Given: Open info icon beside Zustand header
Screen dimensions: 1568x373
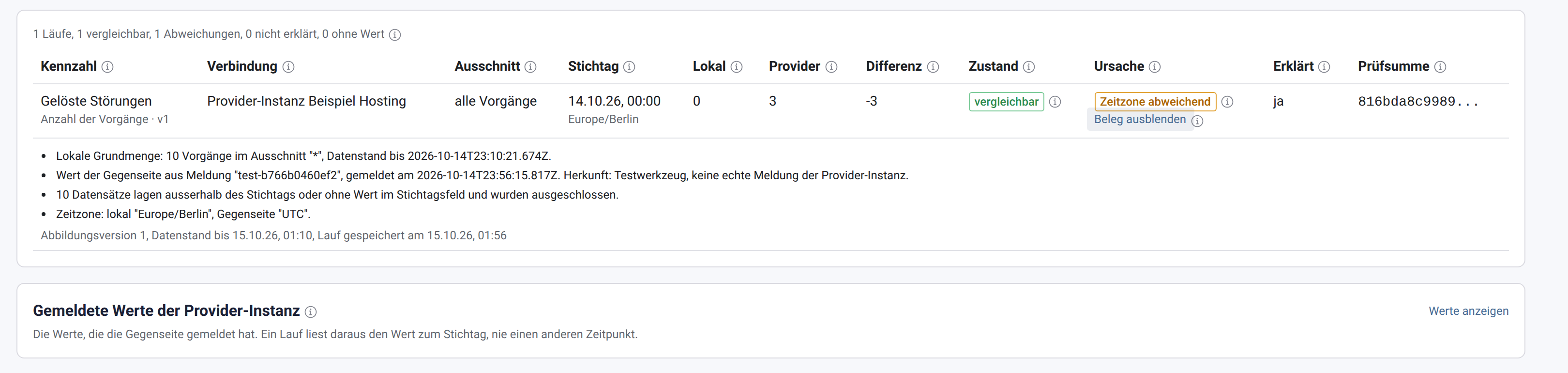Looking at the screenshot, I should 1029,66.
